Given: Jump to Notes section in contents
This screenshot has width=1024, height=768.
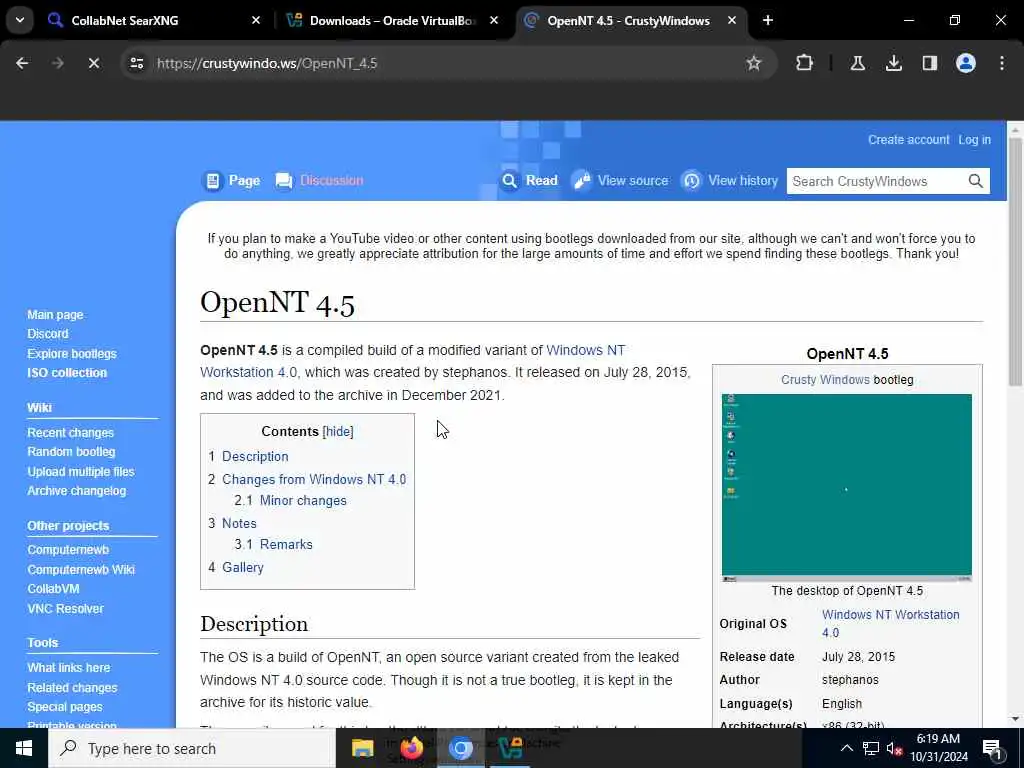Looking at the screenshot, I should click(x=239, y=524).
